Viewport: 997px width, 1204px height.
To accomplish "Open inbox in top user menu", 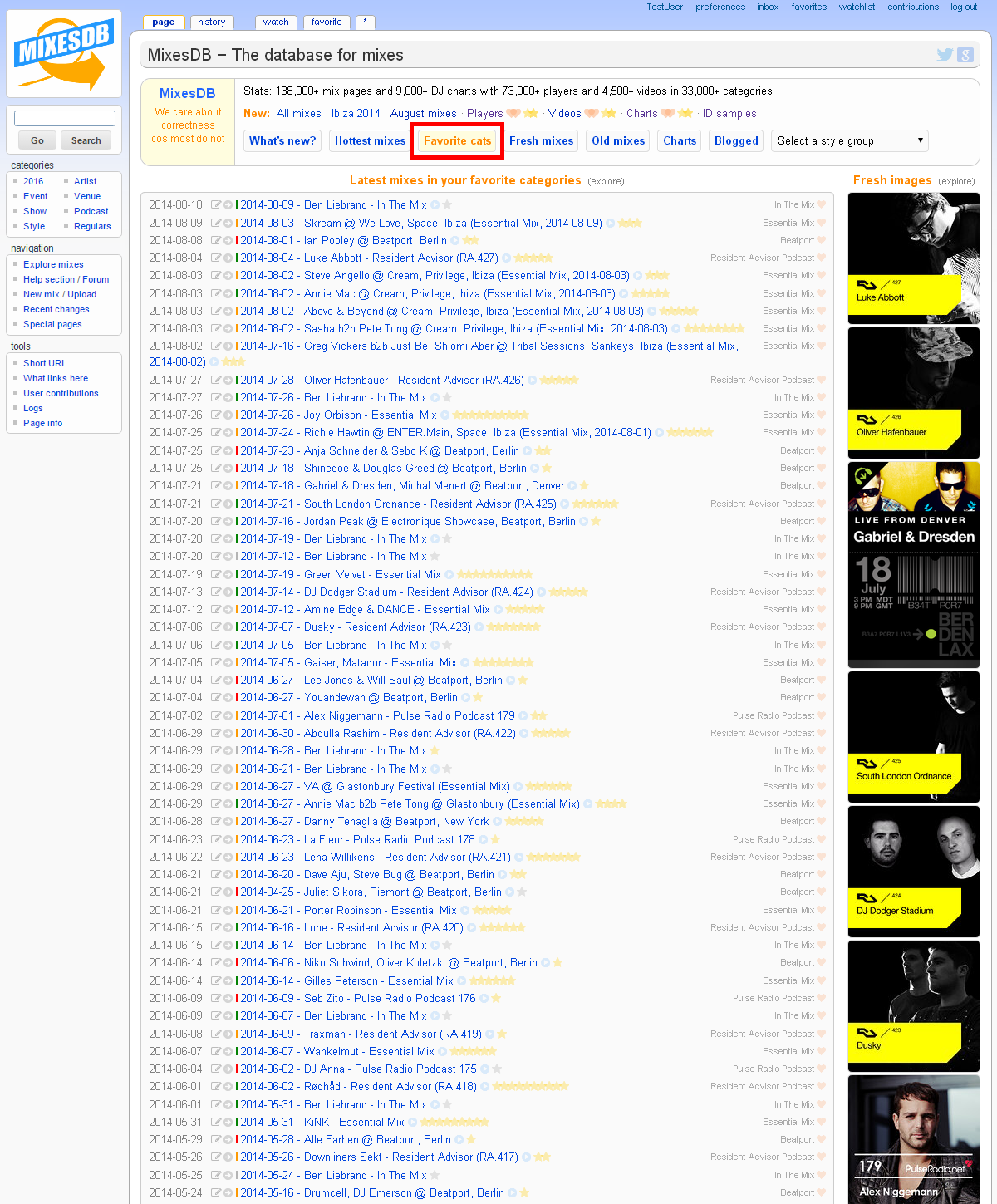I will click(768, 7).
